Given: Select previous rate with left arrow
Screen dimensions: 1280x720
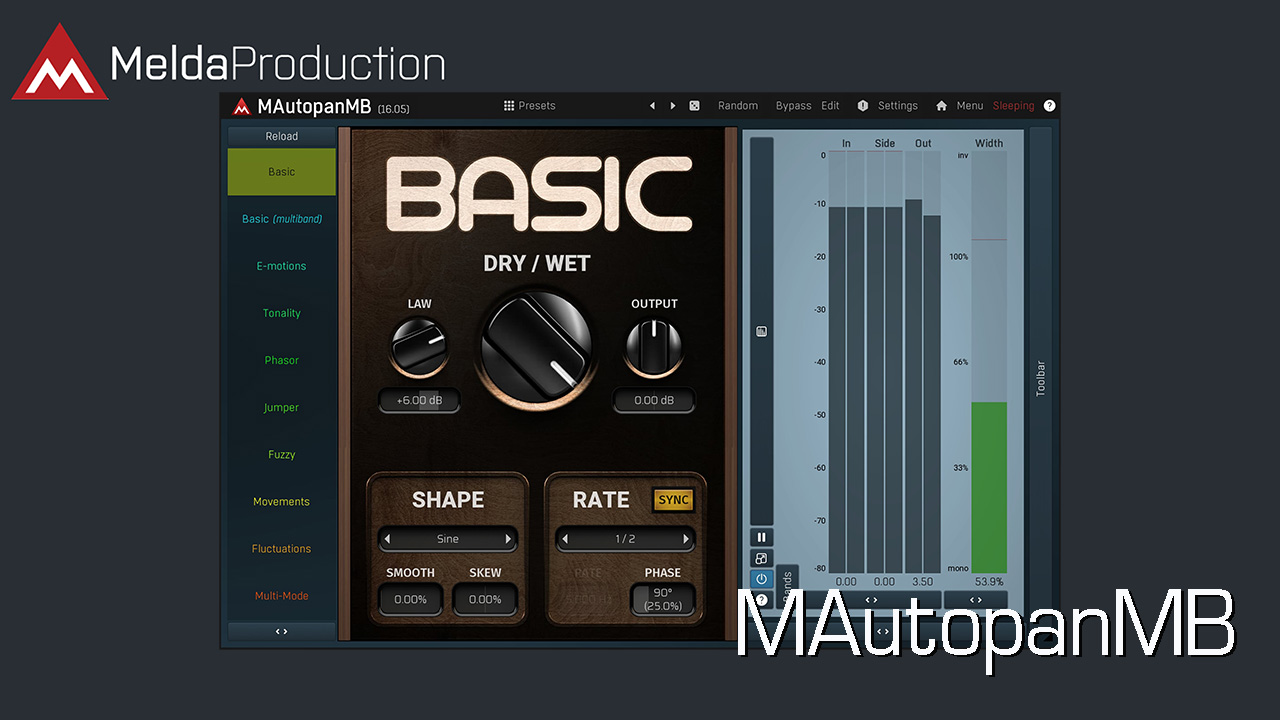Looking at the screenshot, I should click(x=565, y=539).
